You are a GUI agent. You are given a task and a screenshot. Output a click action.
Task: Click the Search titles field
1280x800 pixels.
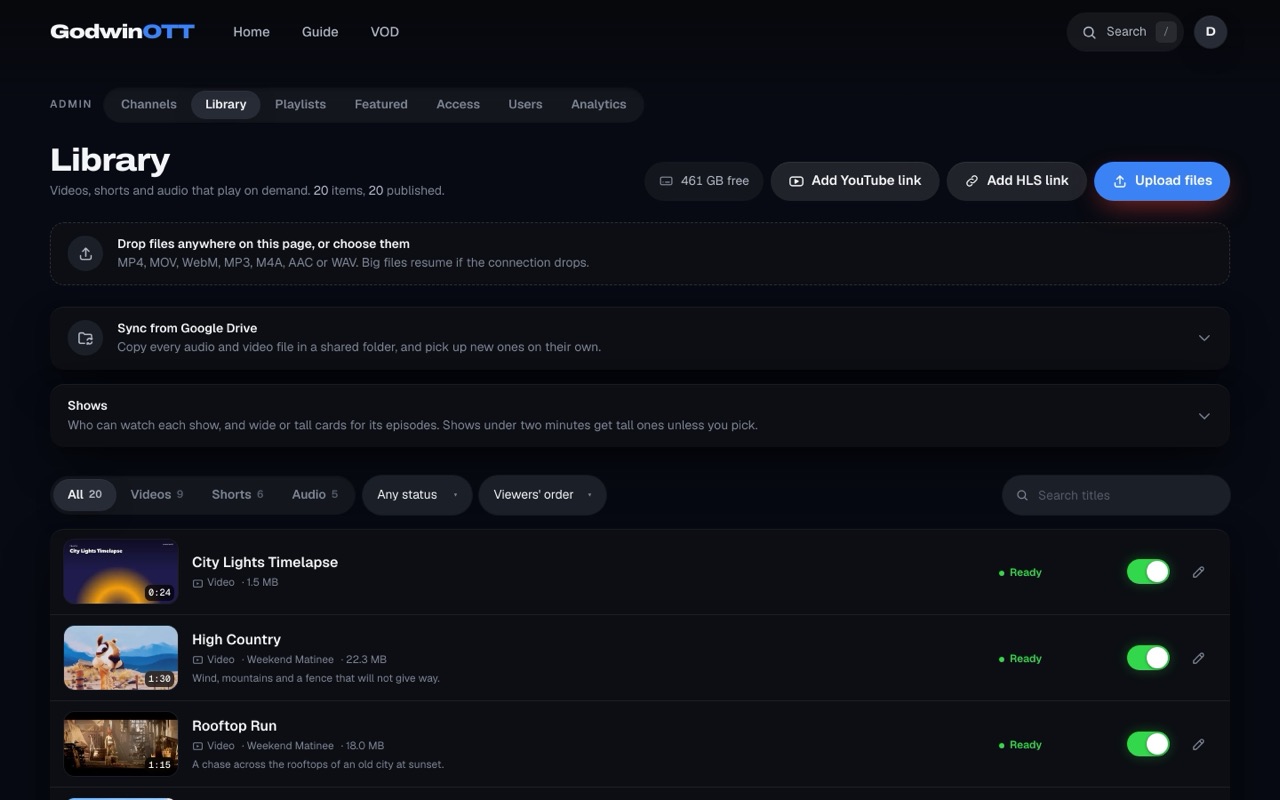point(1116,495)
